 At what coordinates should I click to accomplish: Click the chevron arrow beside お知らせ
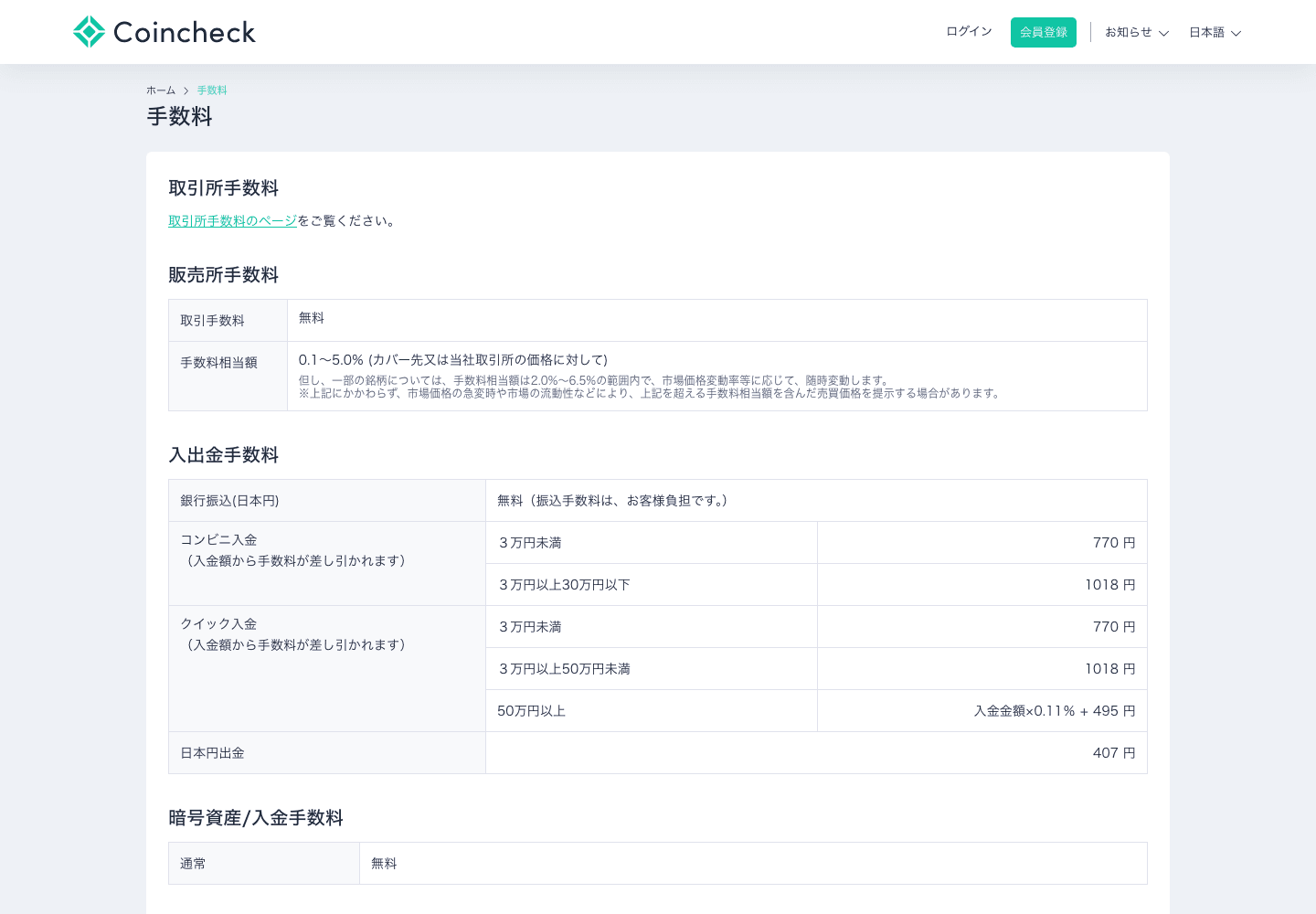coord(1163,33)
